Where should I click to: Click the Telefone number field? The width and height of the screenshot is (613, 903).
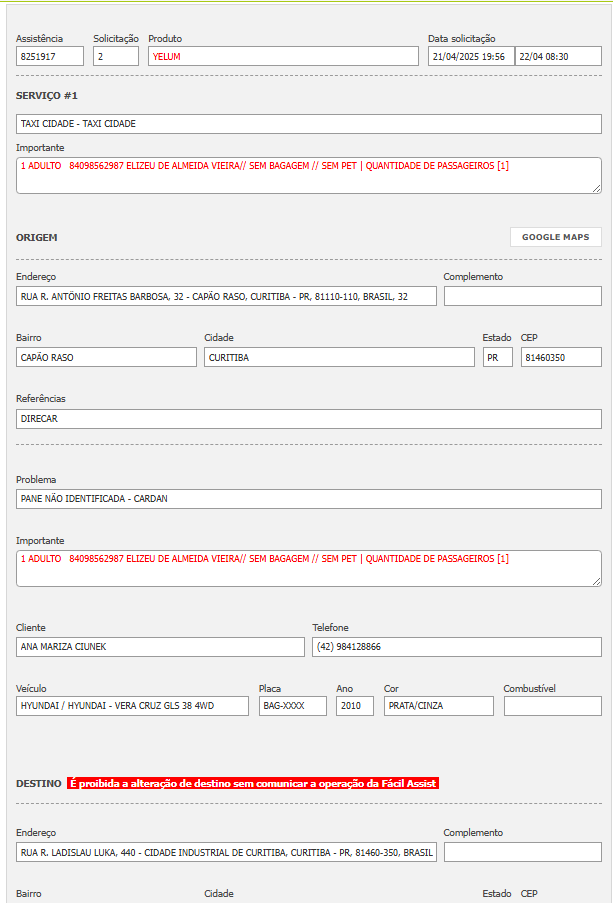456,647
